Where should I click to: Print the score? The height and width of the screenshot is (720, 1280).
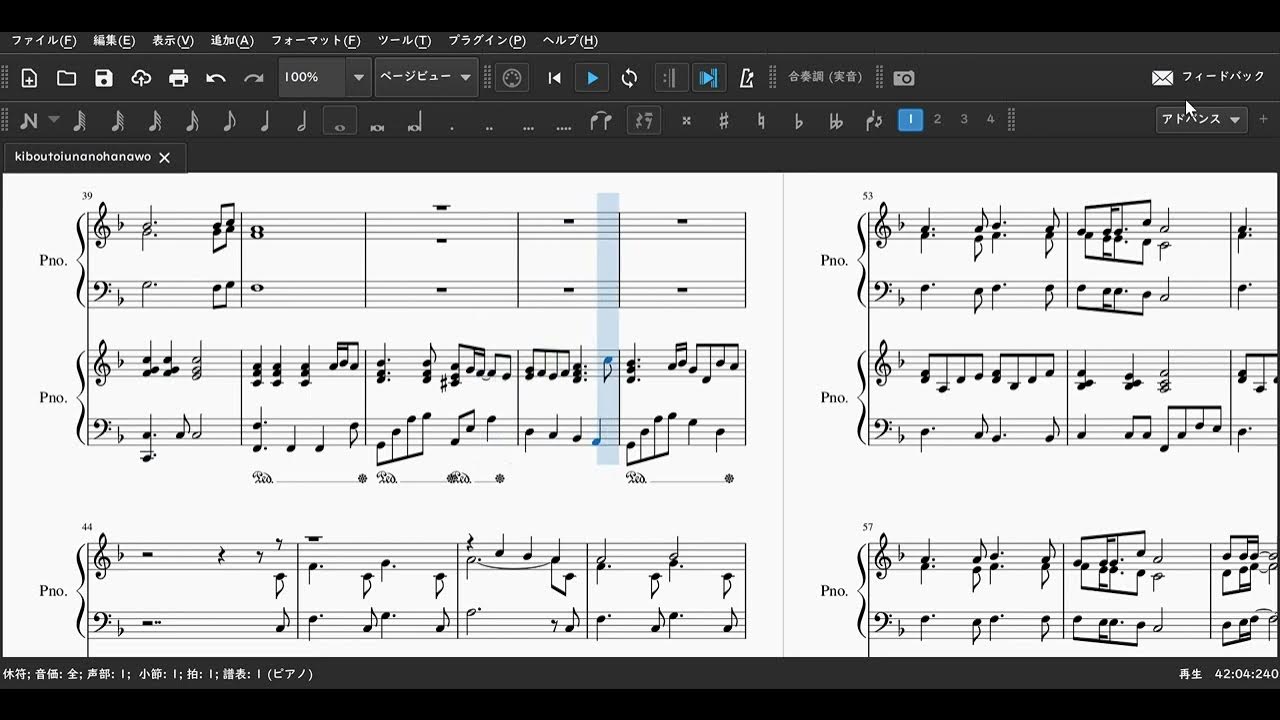pos(179,78)
